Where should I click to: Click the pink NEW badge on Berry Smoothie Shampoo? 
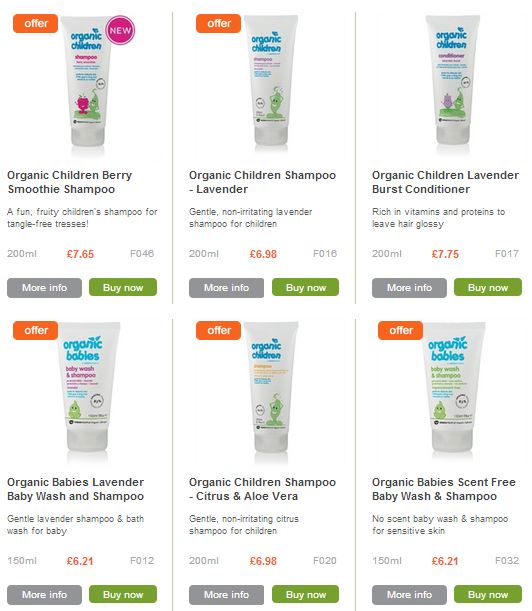point(120,30)
